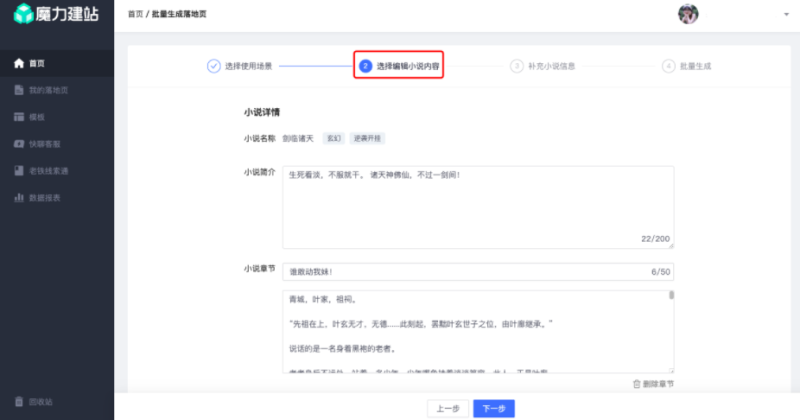Click the document icon beside 我的落地页

(19, 90)
